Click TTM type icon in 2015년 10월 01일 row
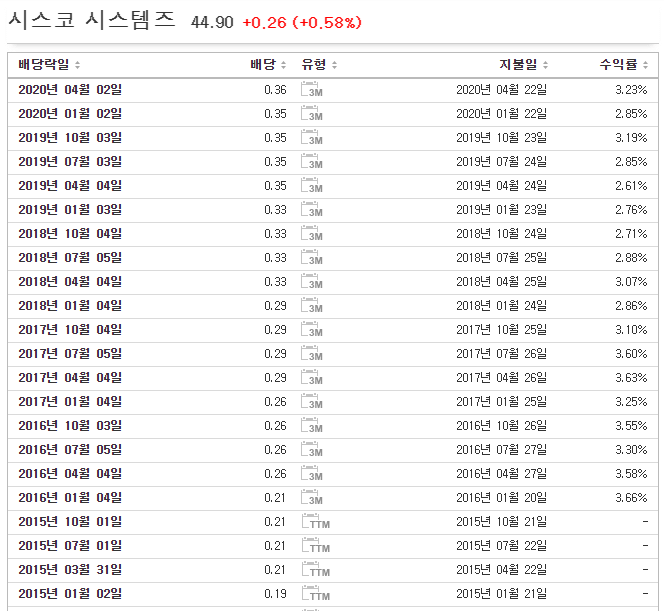The width and height of the screenshot is (664, 611). click(315, 521)
